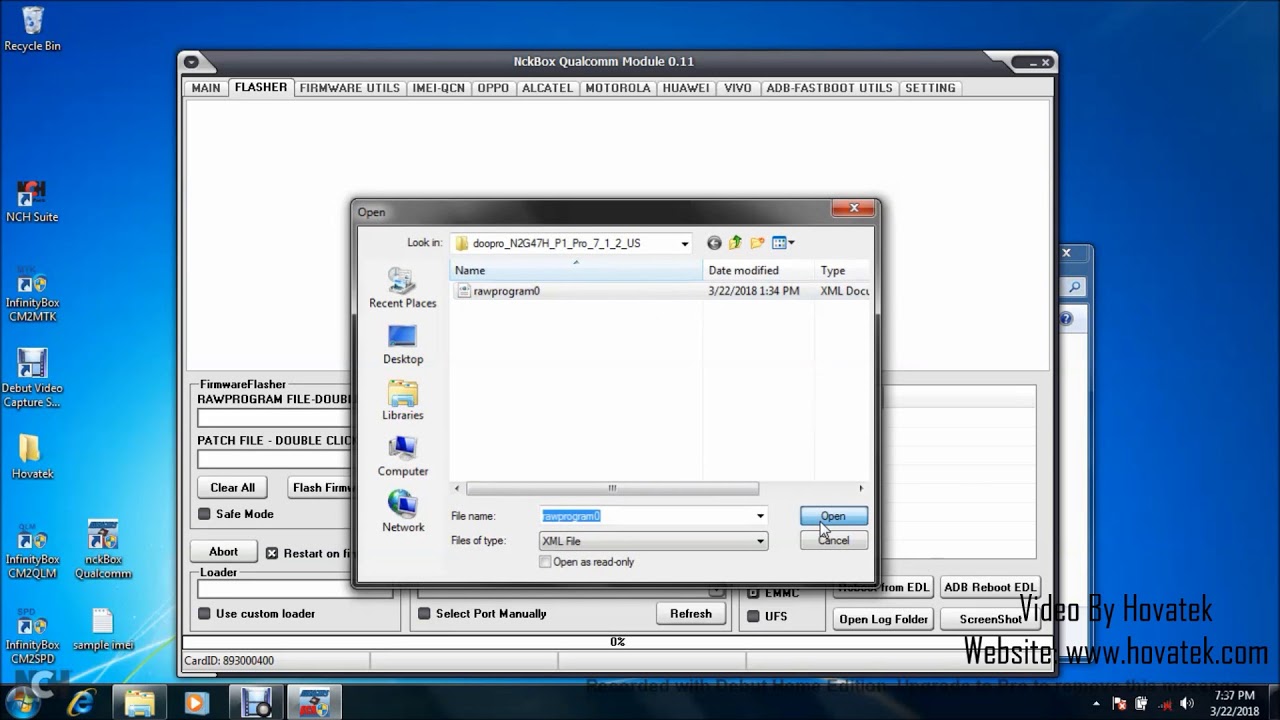The height and width of the screenshot is (720, 1280).
Task: Enable Use custom loader checkbox
Action: (204, 614)
